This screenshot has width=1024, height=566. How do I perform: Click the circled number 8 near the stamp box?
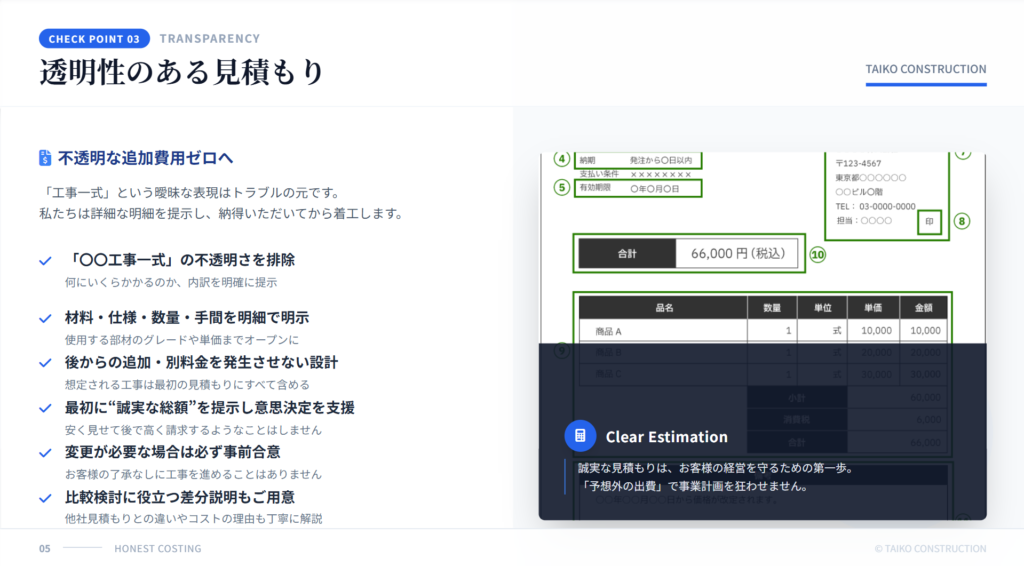[x=962, y=221]
